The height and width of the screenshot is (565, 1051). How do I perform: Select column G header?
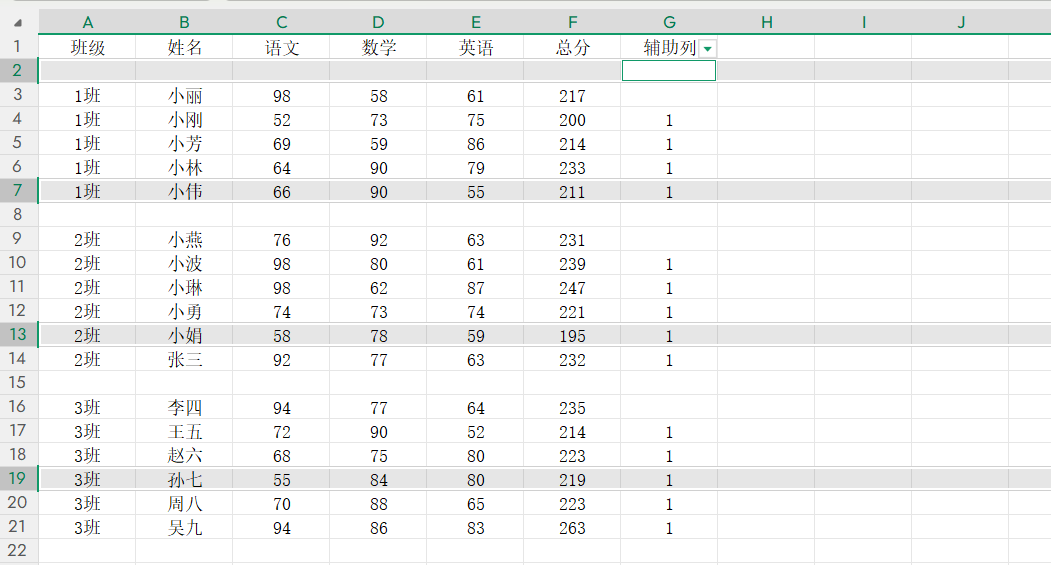[669, 22]
